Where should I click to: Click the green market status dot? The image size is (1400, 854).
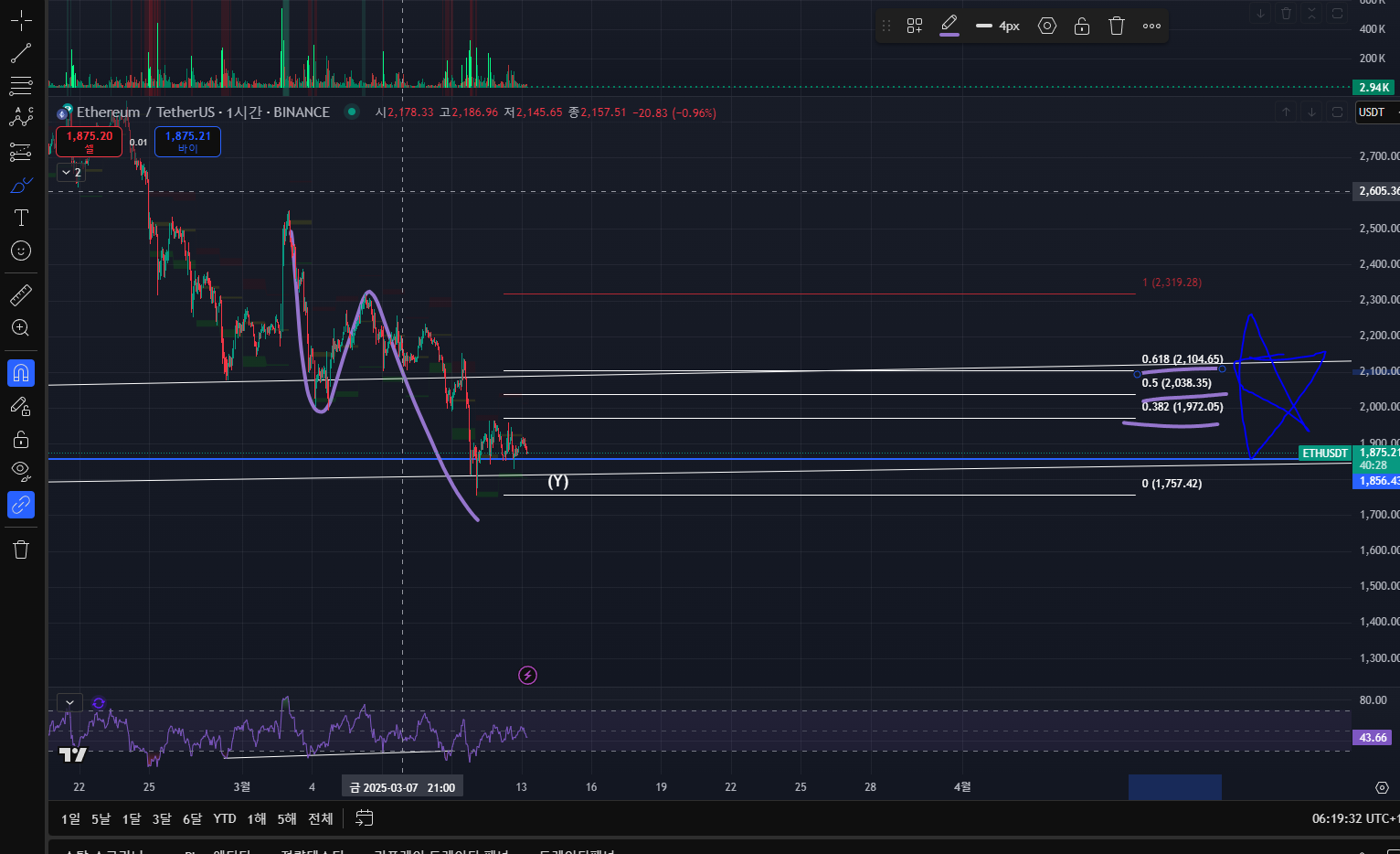(x=351, y=112)
